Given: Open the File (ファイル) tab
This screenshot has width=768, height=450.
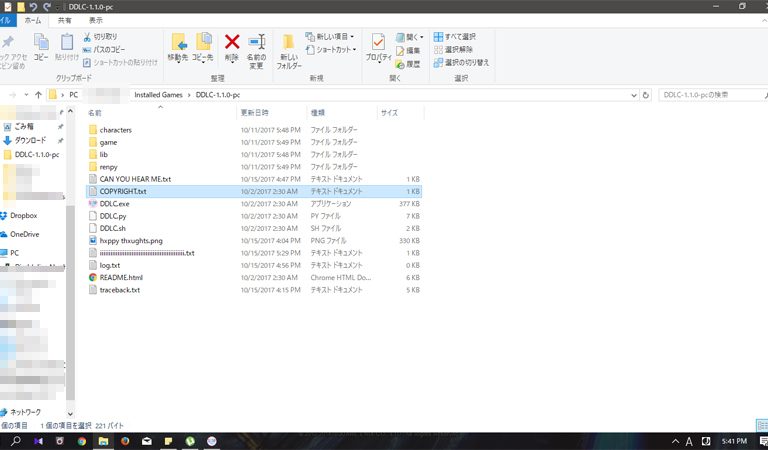Looking at the screenshot, I should pyautogui.click(x=6, y=20).
